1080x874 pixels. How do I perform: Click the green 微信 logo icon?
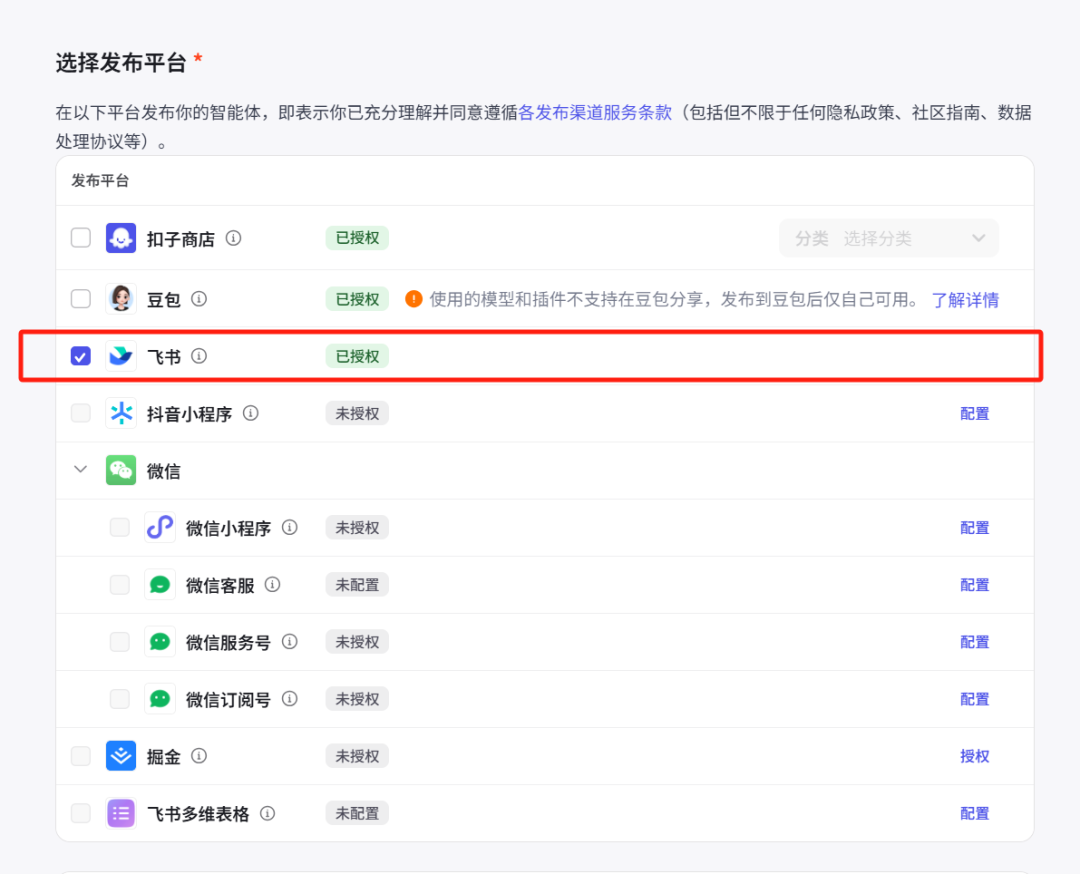pyautogui.click(x=121, y=470)
